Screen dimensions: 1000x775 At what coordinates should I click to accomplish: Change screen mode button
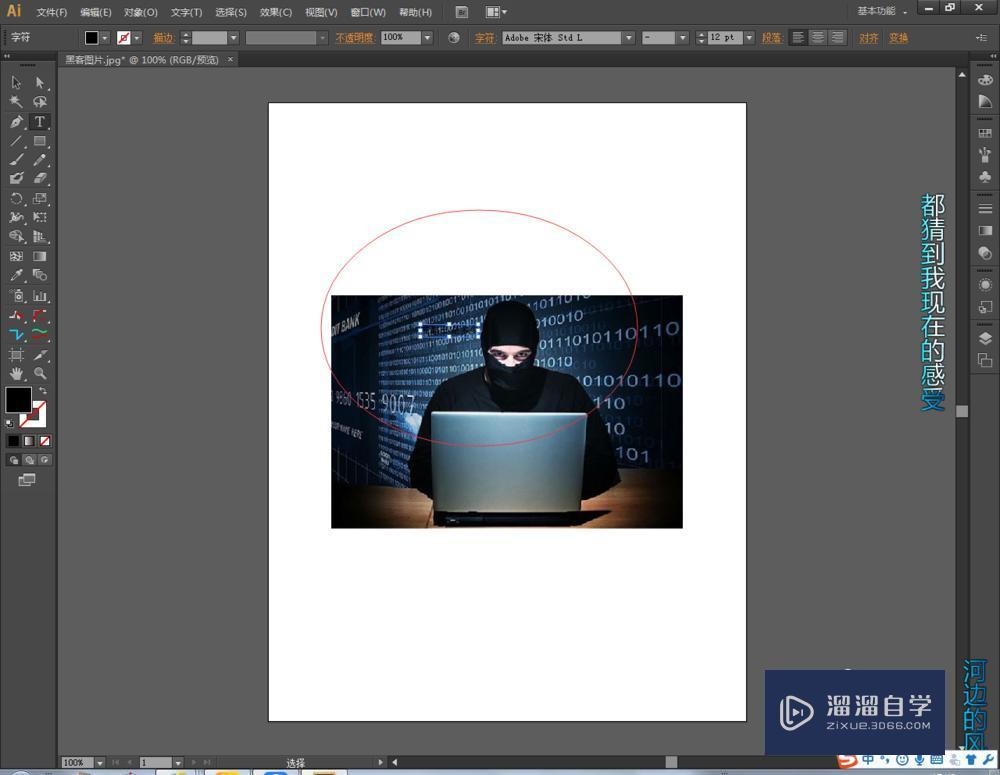coord(27,480)
